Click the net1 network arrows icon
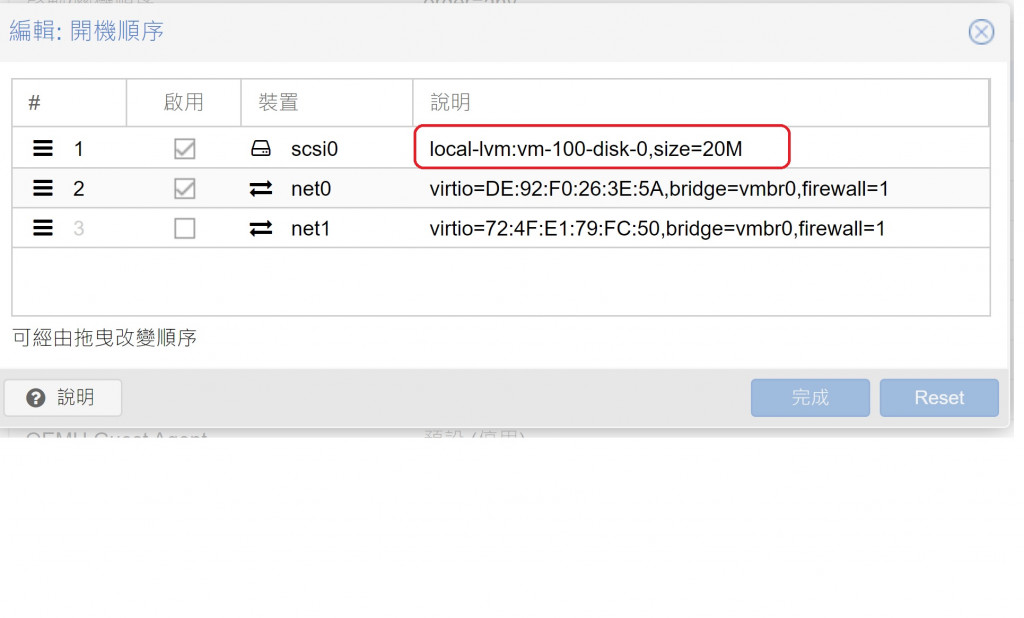Image resolution: width=1024 pixels, height=618 pixels. [261, 229]
